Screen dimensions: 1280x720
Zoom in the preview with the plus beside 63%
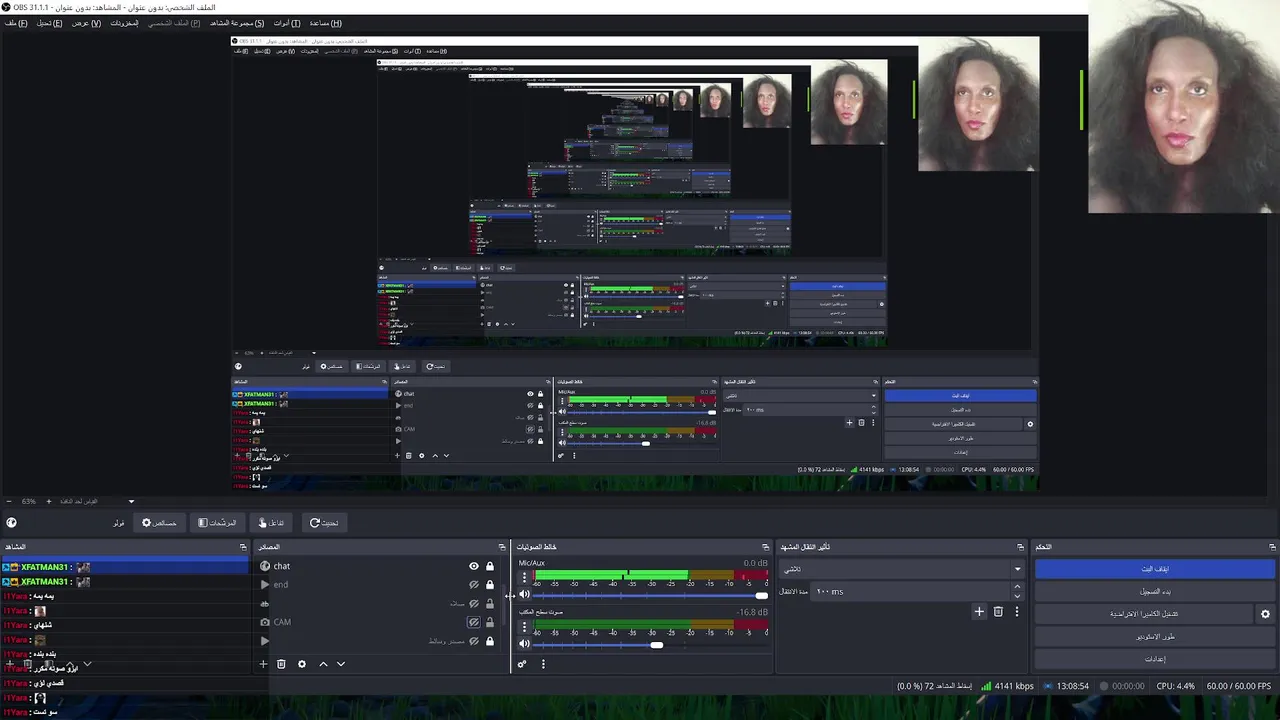coord(48,501)
